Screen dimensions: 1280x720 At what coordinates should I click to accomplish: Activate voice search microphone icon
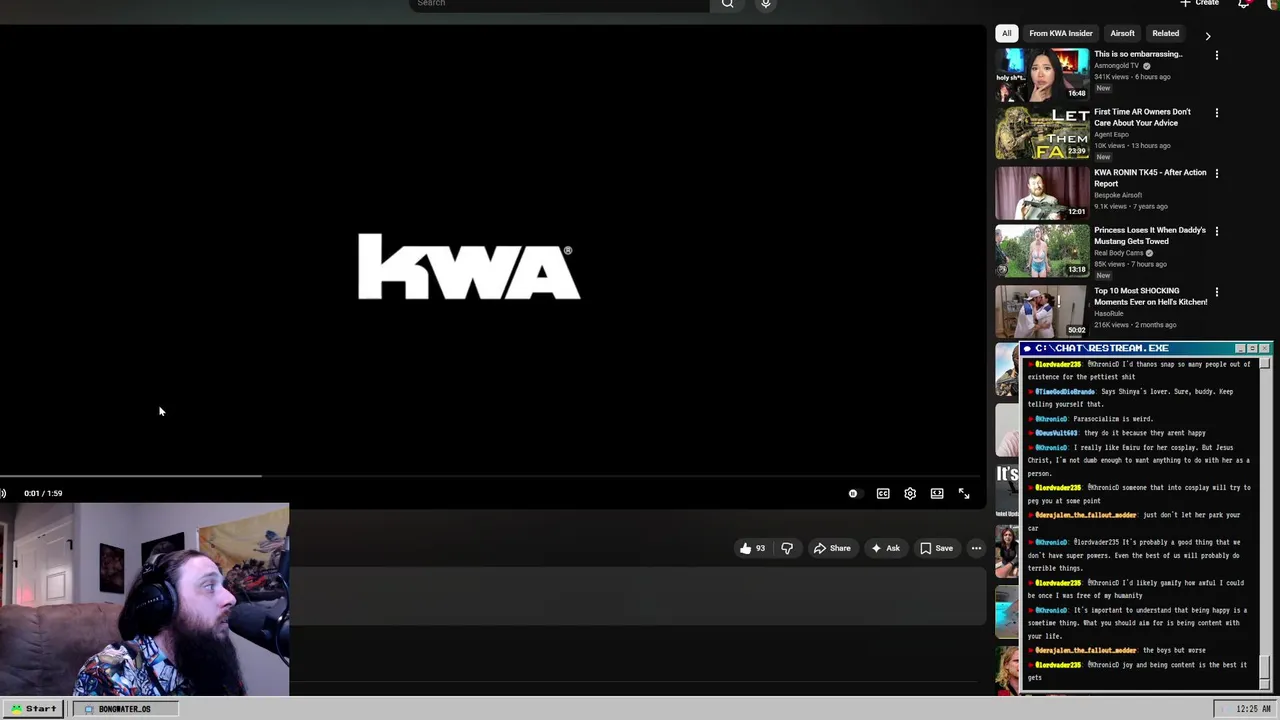[x=766, y=4]
